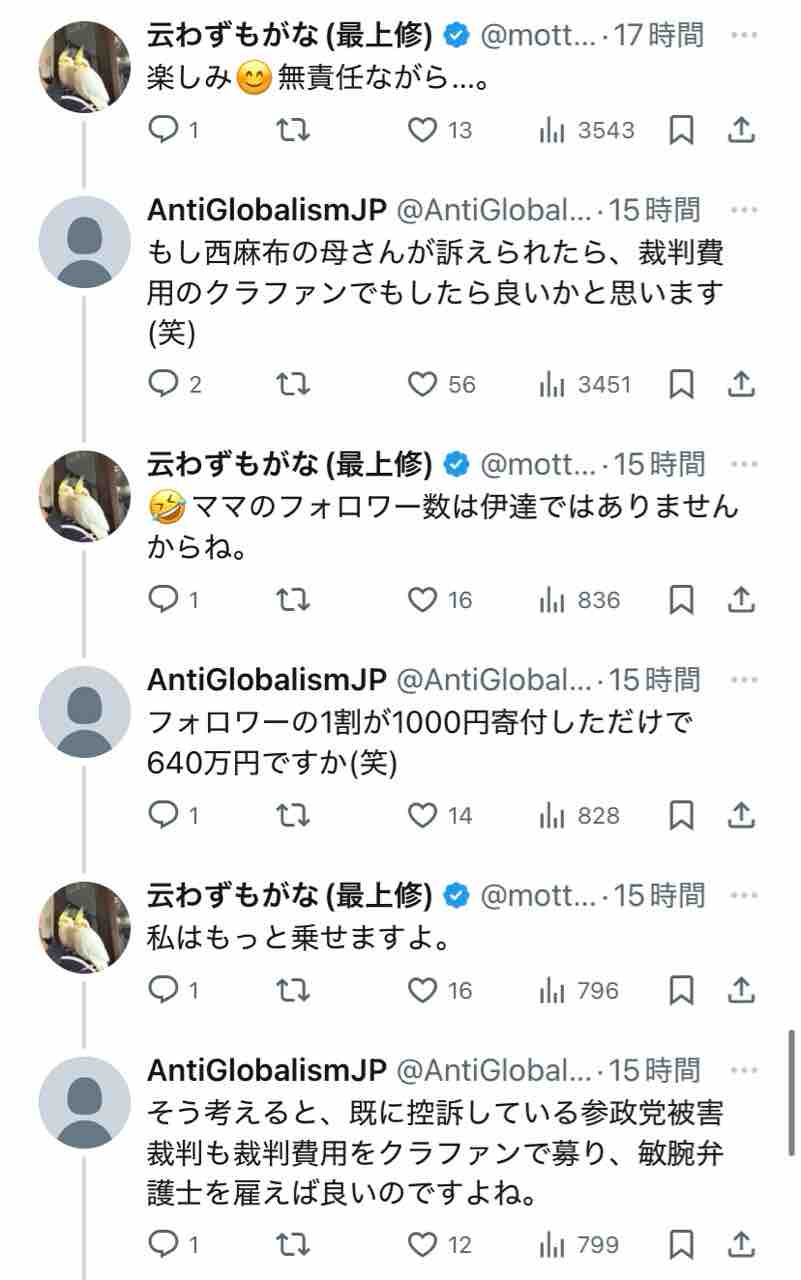Screen dimensions: 801x1280
Task: Tap the gray default avatar on 西麻布 tweet
Action: 84,243
